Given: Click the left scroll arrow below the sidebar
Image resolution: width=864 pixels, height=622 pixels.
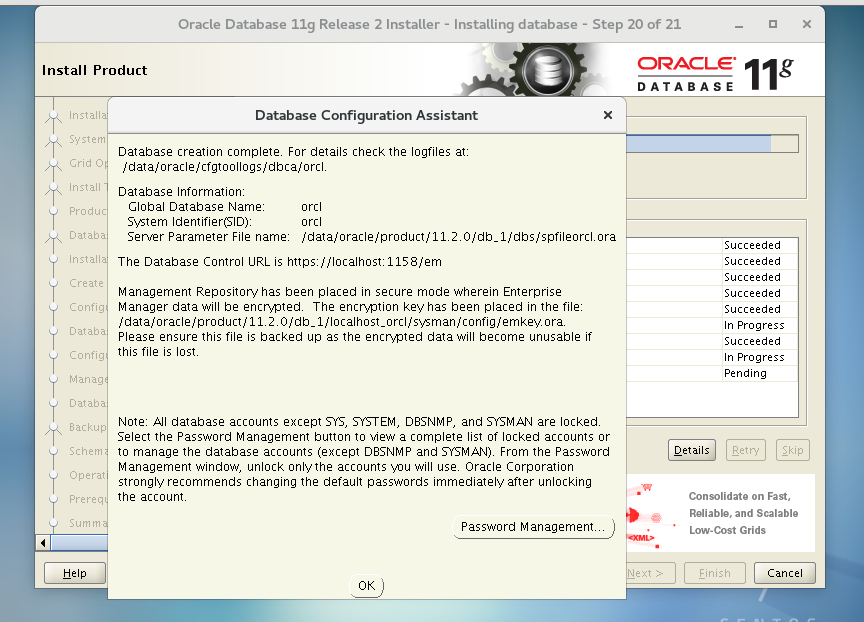Looking at the screenshot, I should [x=42, y=540].
